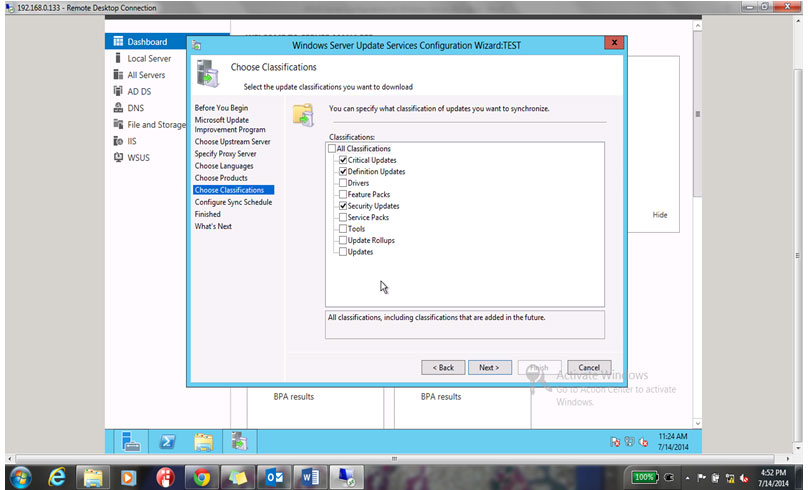
Task: Cancel the WSUS configuration wizard
Action: point(589,367)
